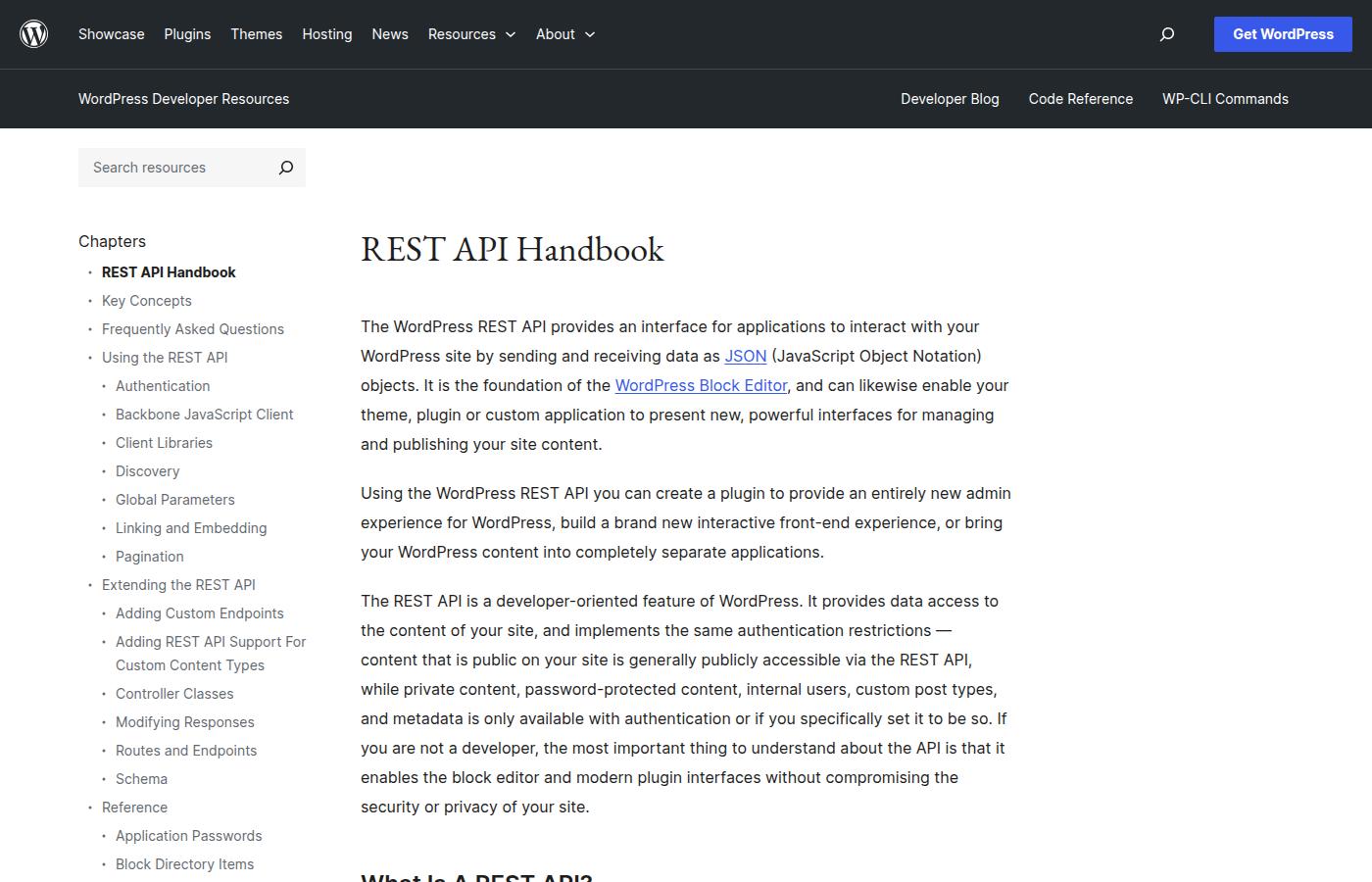Viewport: 1372px width, 882px height.
Task: Open Extending the REST API chapter
Action: tap(178, 585)
